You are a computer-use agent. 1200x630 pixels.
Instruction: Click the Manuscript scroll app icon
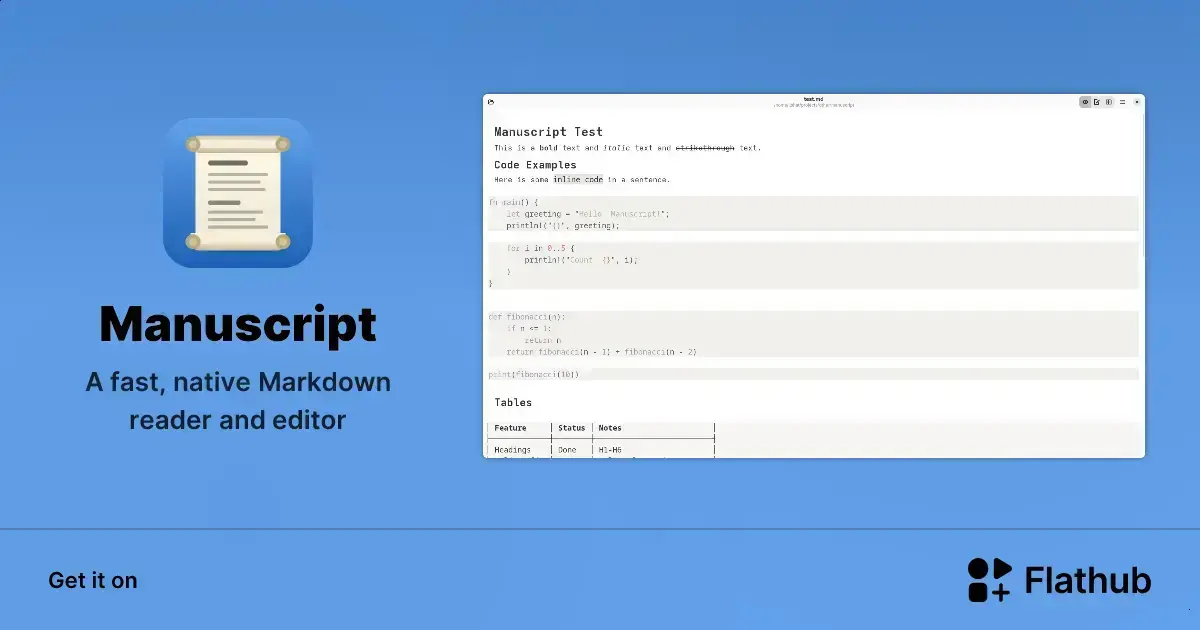238,193
